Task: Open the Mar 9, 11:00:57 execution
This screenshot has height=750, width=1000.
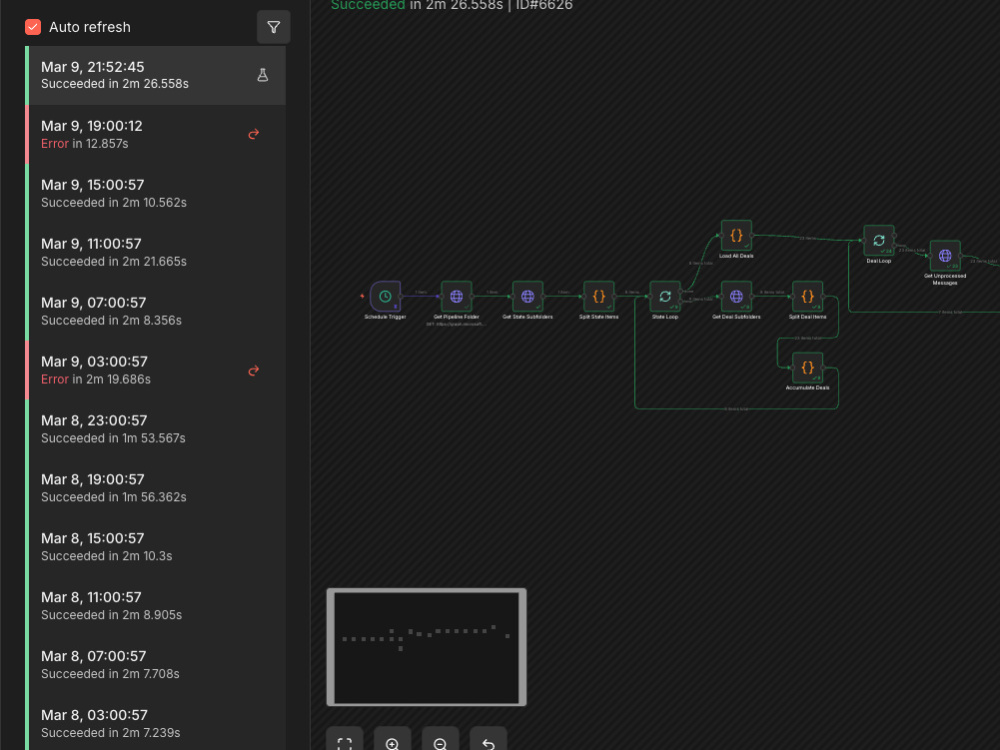Action: (156, 252)
